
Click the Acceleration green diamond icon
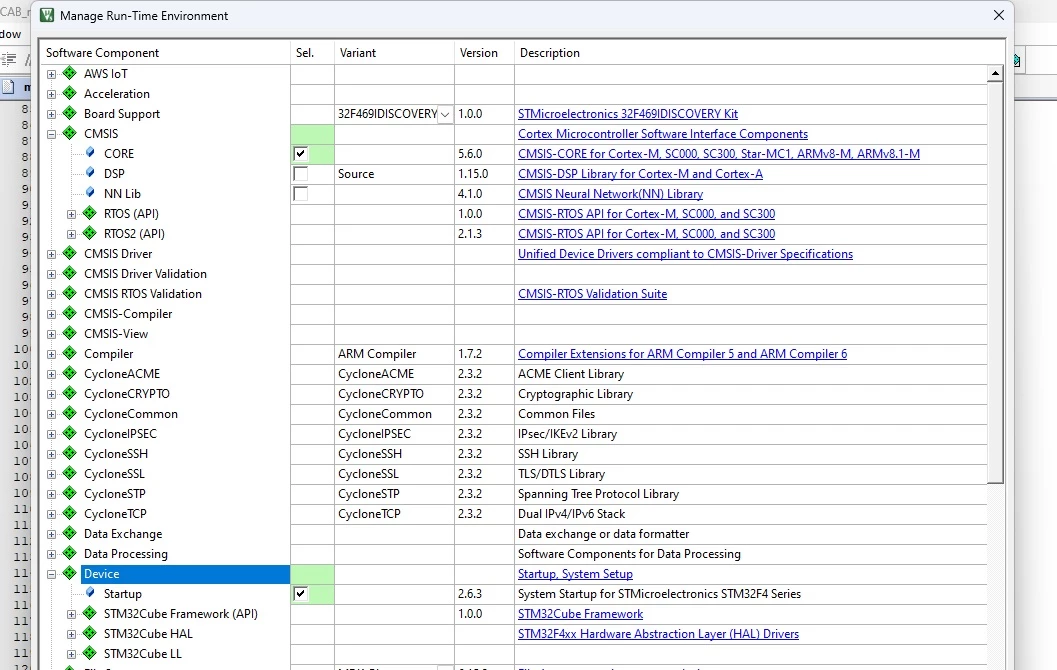[69, 93]
